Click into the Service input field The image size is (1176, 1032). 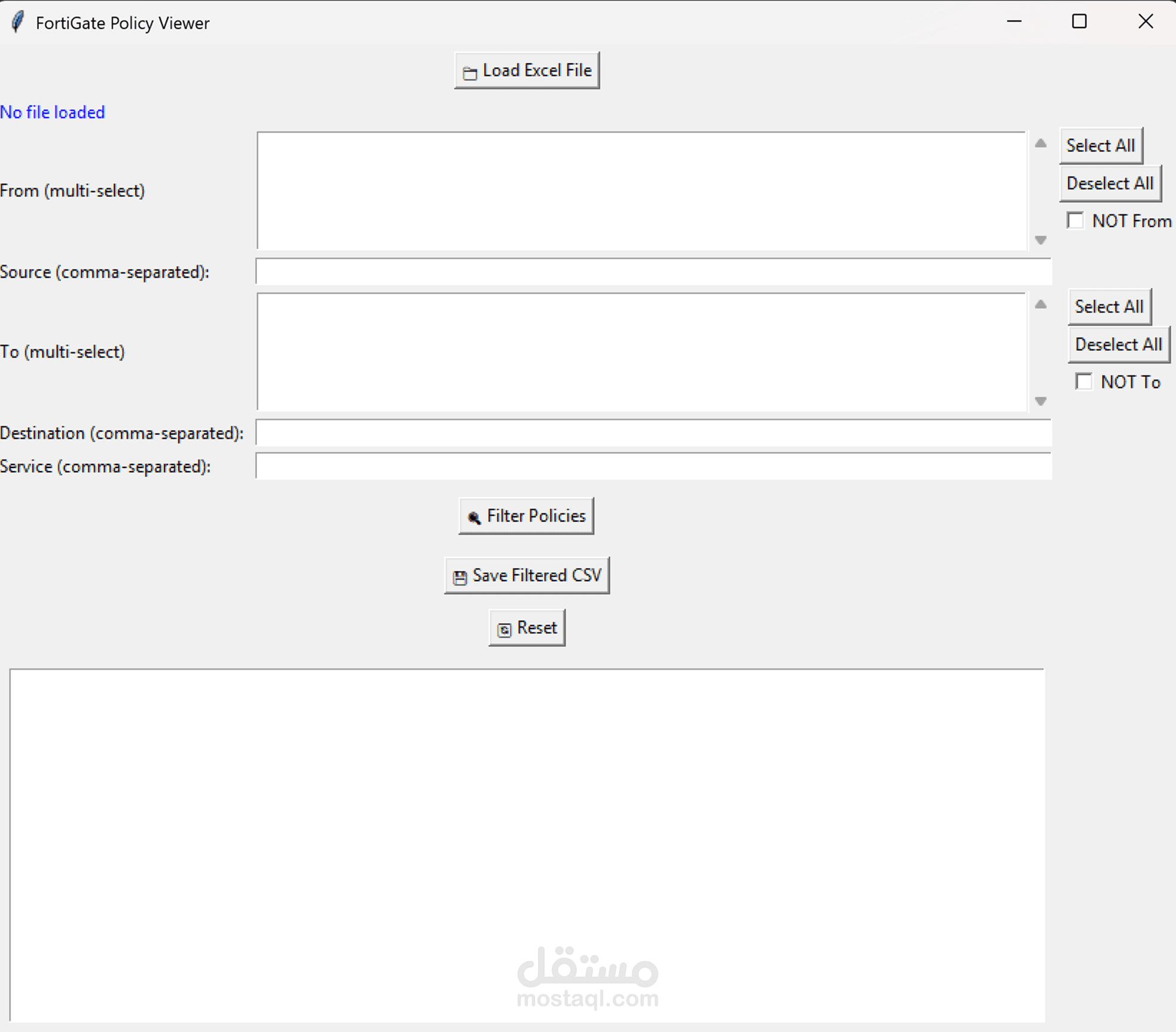tap(653, 466)
